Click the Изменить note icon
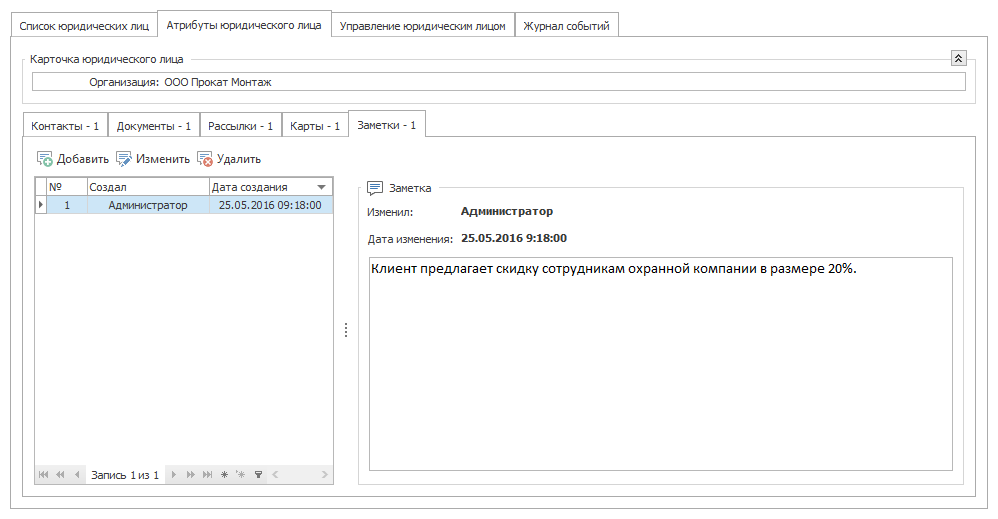998x519 pixels. [x=123, y=159]
